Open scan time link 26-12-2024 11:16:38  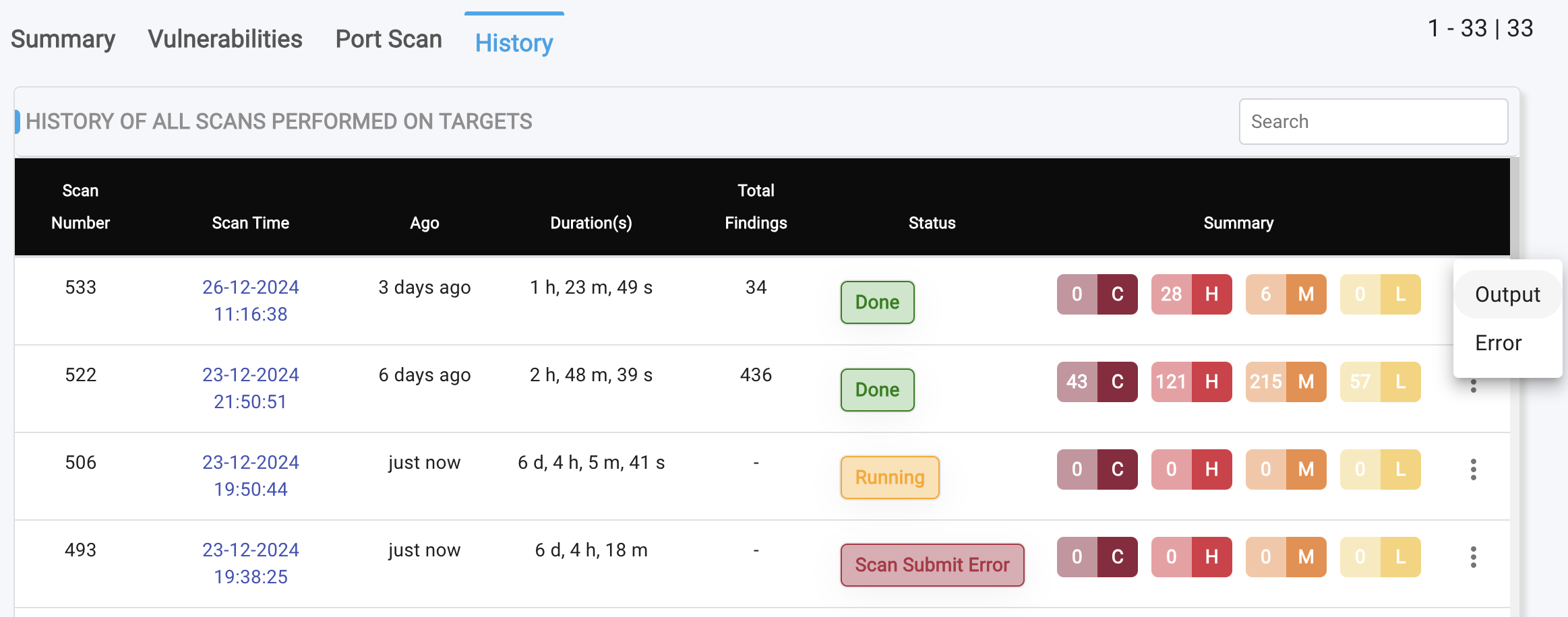coord(250,300)
